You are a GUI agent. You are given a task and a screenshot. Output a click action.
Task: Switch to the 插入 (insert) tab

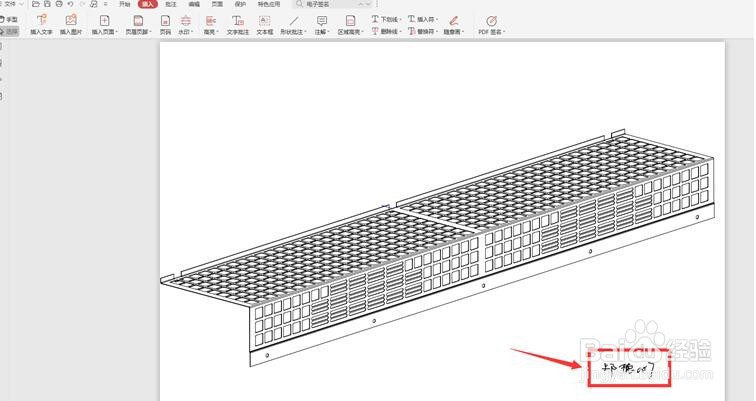pos(148,4)
